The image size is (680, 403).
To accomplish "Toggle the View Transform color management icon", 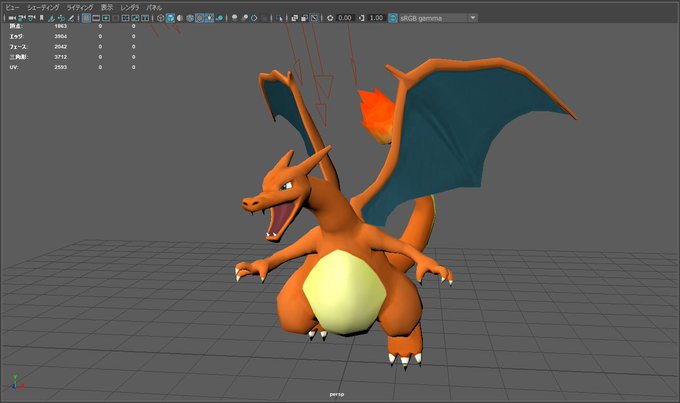I will [393, 18].
